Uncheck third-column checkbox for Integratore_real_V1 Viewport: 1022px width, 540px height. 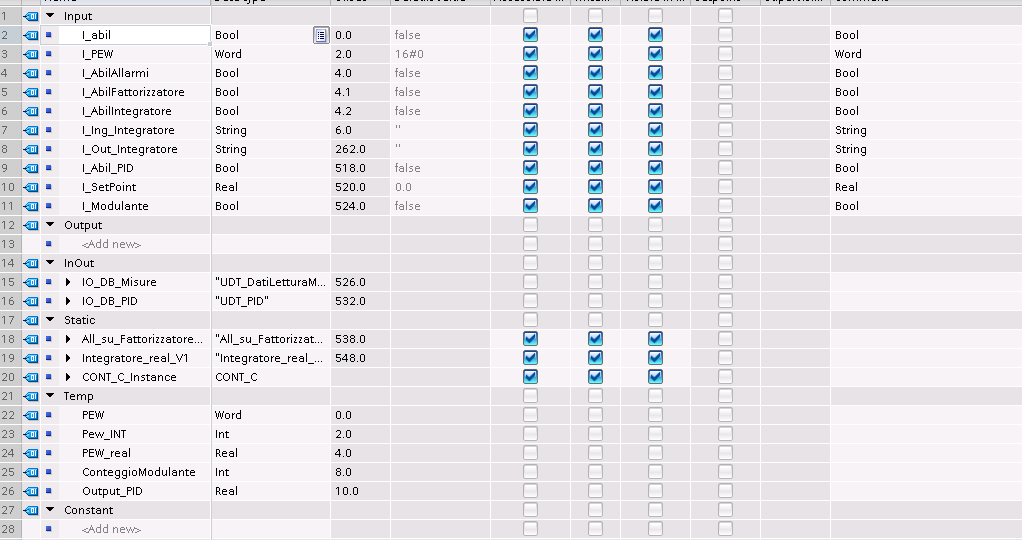pos(655,358)
